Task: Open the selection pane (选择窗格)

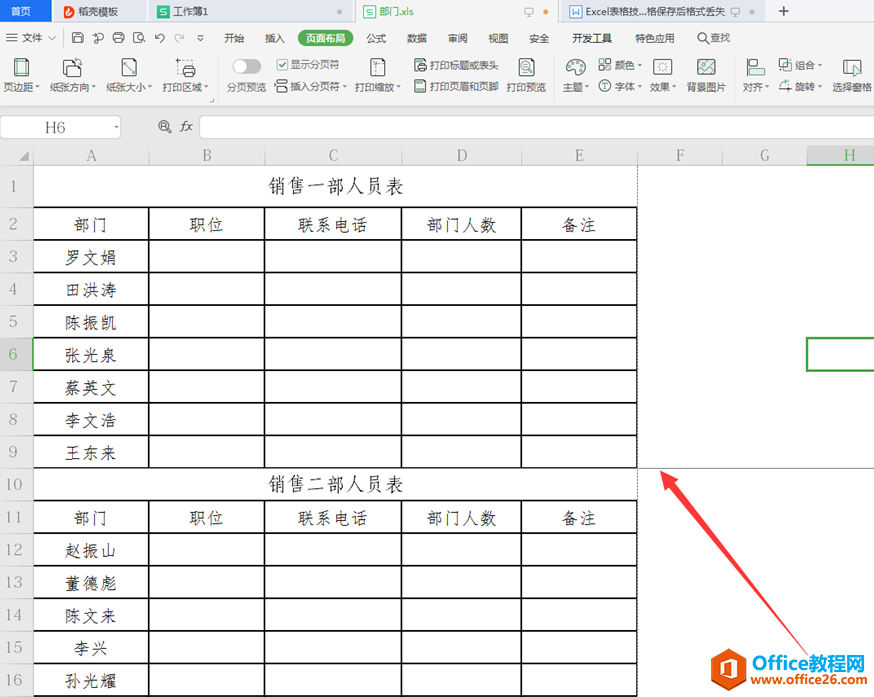Action: pyautogui.click(x=852, y=74)
